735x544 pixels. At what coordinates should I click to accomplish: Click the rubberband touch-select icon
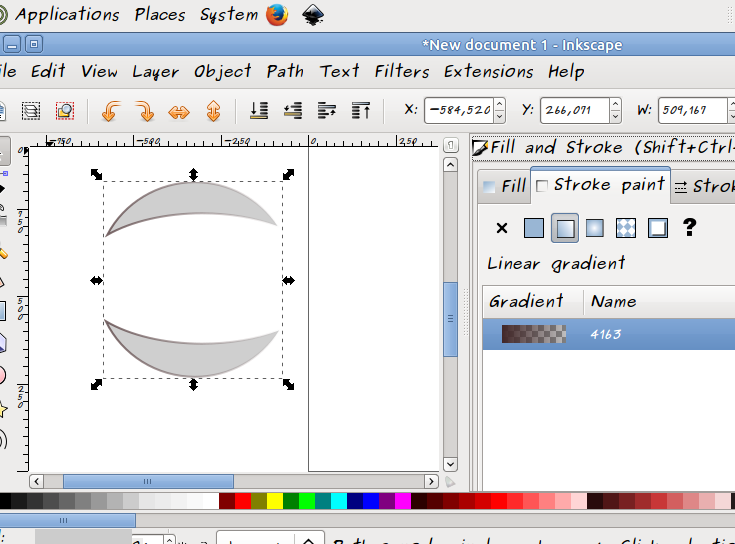(x=65, y=111)
